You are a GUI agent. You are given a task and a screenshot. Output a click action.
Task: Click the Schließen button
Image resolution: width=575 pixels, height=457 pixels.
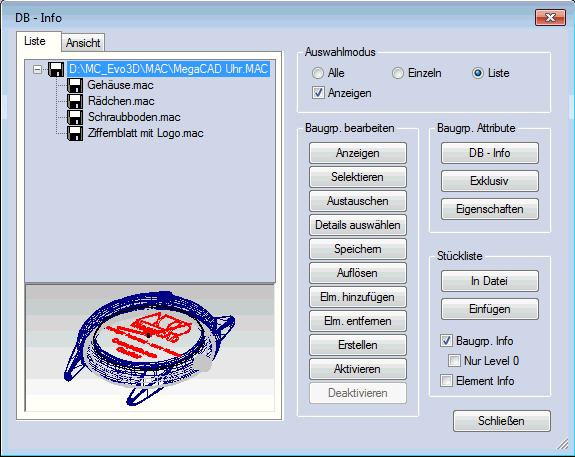click(x=501, y=421)
